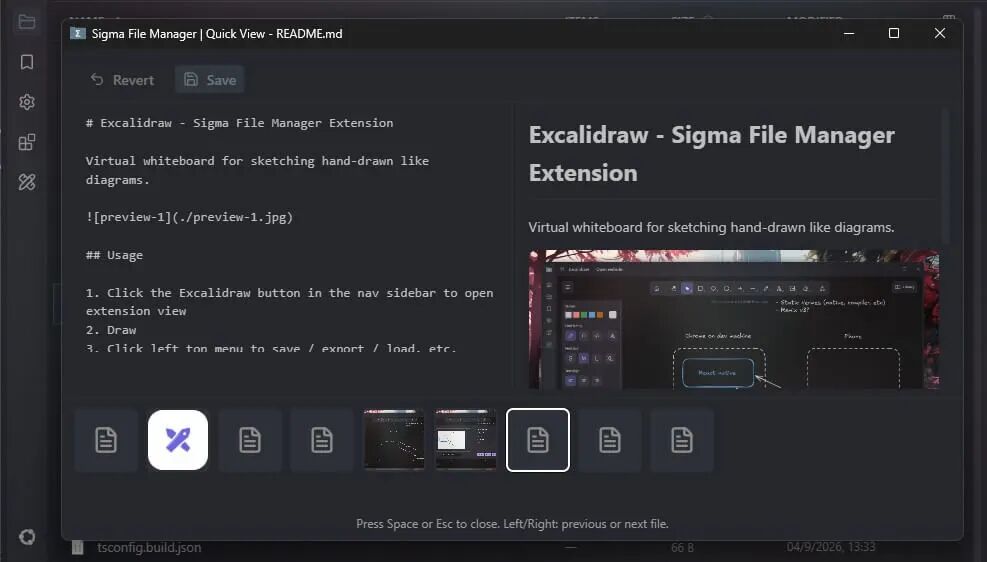987x562 pixels.
Task: Save the README.md edits
Action: [210, 80]
